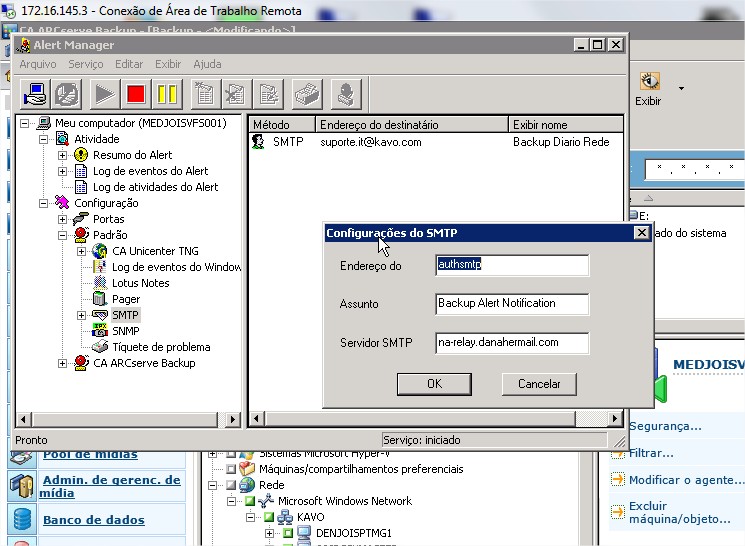
Task: Click the Cancelar button
Action: pyautogui.click(x=539, y=384)
